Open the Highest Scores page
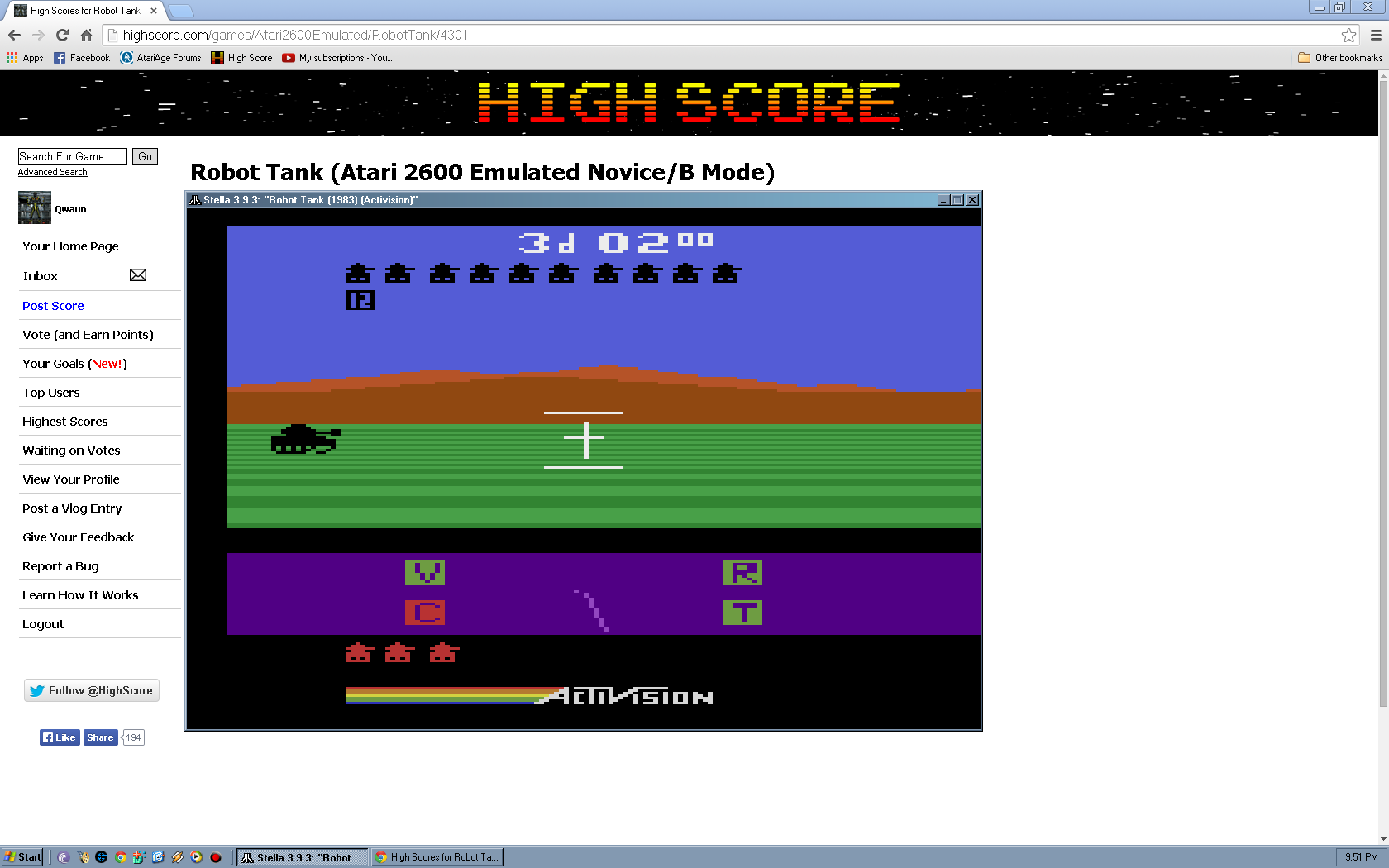Image resolution: width=1389 pixels, height=868 pixels. [65, 422]
